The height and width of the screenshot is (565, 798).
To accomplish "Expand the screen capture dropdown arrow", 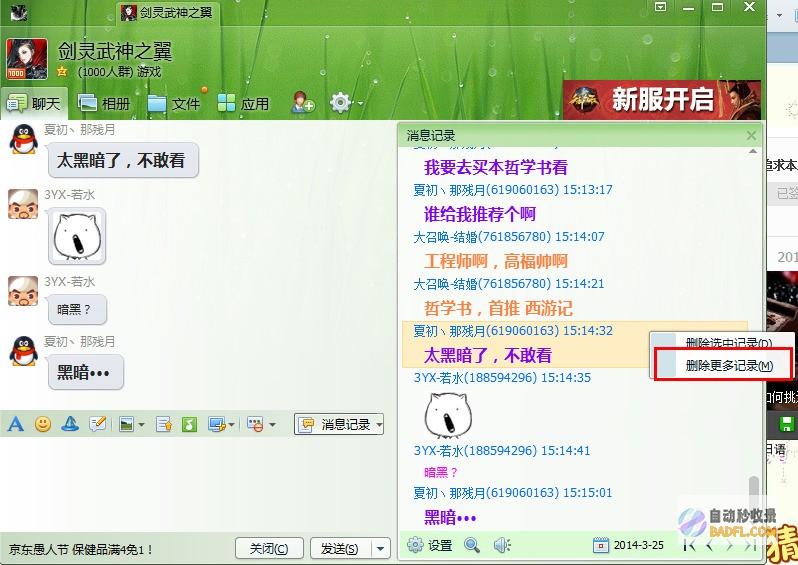I will (x=232, y=425).
